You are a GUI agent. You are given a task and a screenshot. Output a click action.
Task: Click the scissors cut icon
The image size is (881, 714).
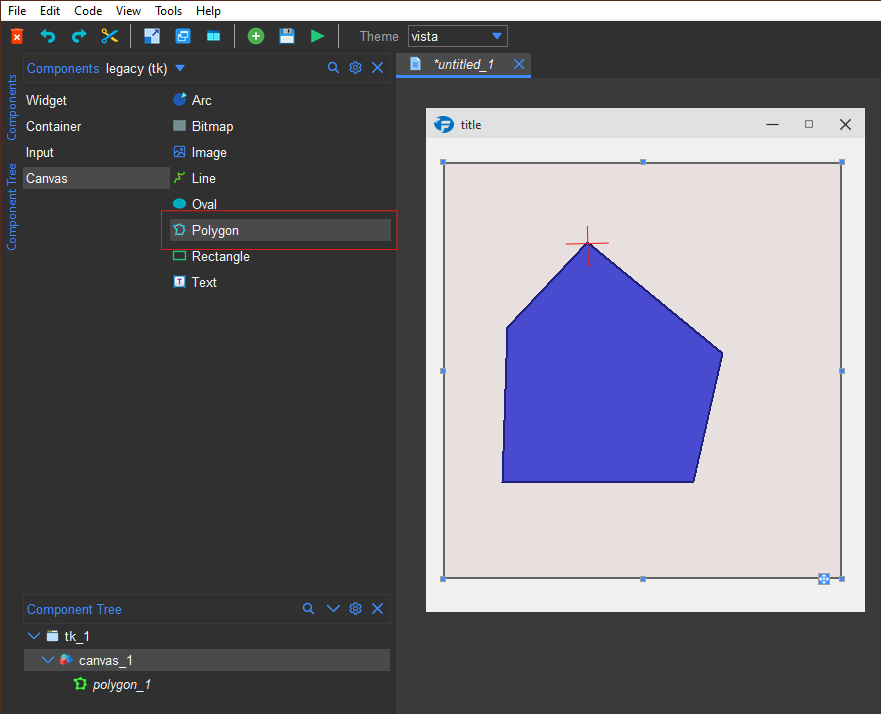pos(110,37)
